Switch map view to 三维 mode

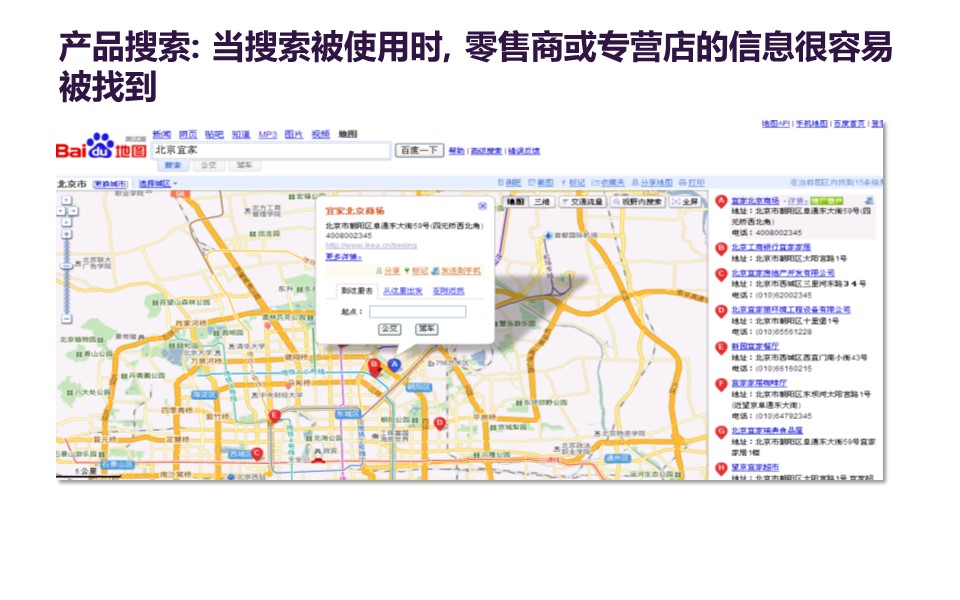pyautogui.click(x=540, y=201)
